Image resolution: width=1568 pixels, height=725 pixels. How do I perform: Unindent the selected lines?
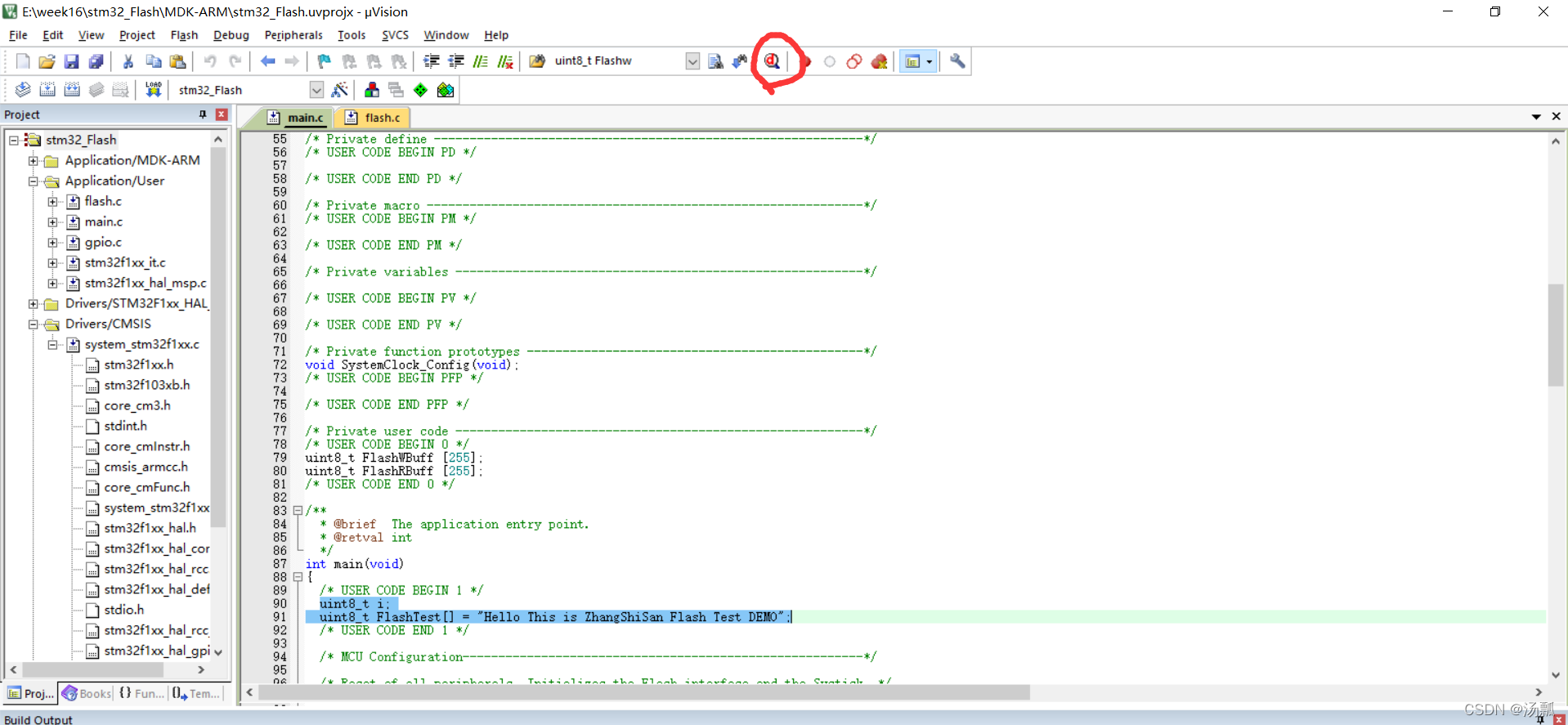(456, 61)
